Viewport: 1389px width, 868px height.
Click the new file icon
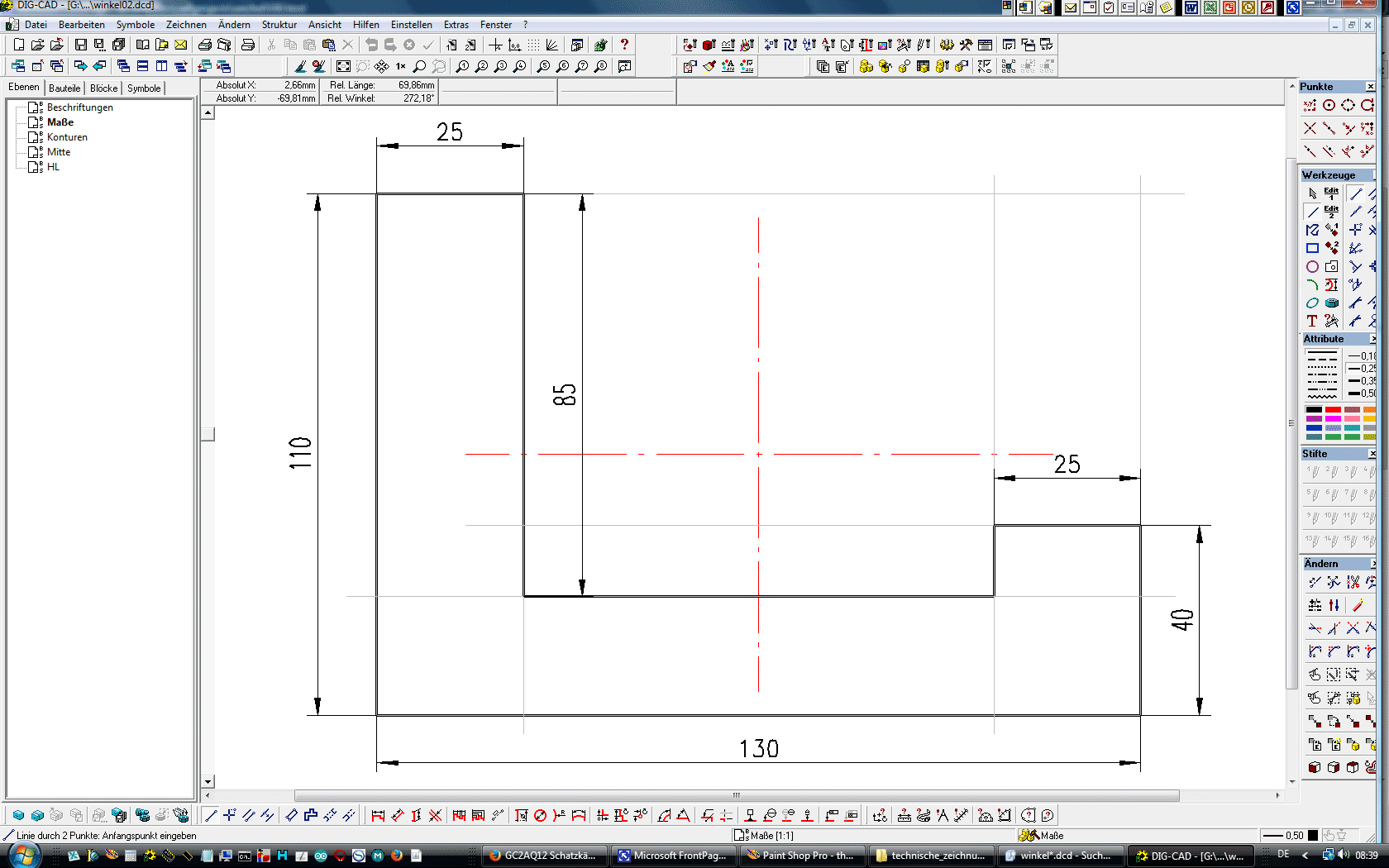pyautogui.click(x=19, y=45)
